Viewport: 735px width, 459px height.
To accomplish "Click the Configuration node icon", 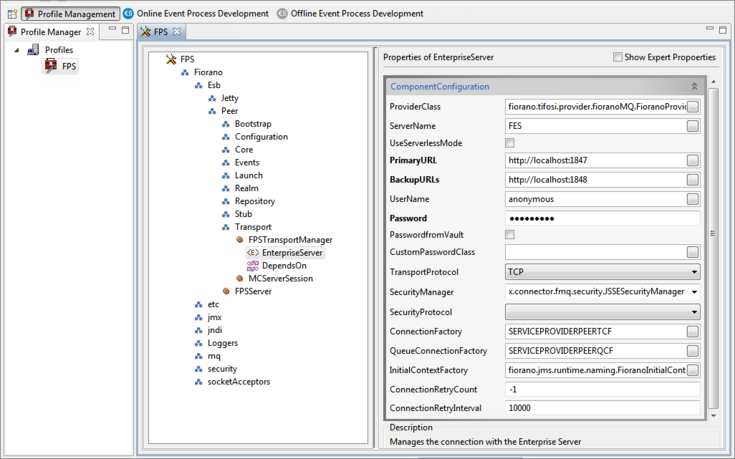I will pyautogui.click(x=226, y=137).
